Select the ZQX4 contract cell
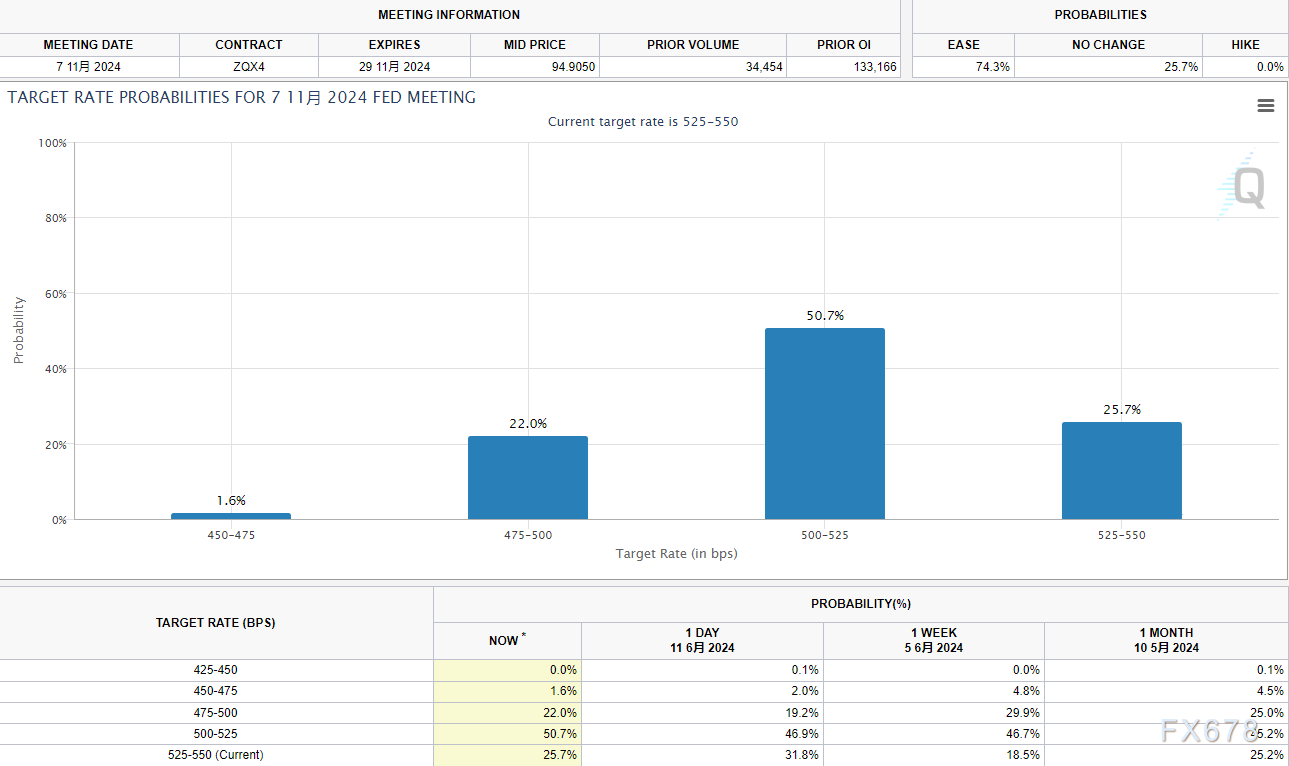Image resolution: width=1289 pixels, height=766 pixels. (x=248, y=67)
